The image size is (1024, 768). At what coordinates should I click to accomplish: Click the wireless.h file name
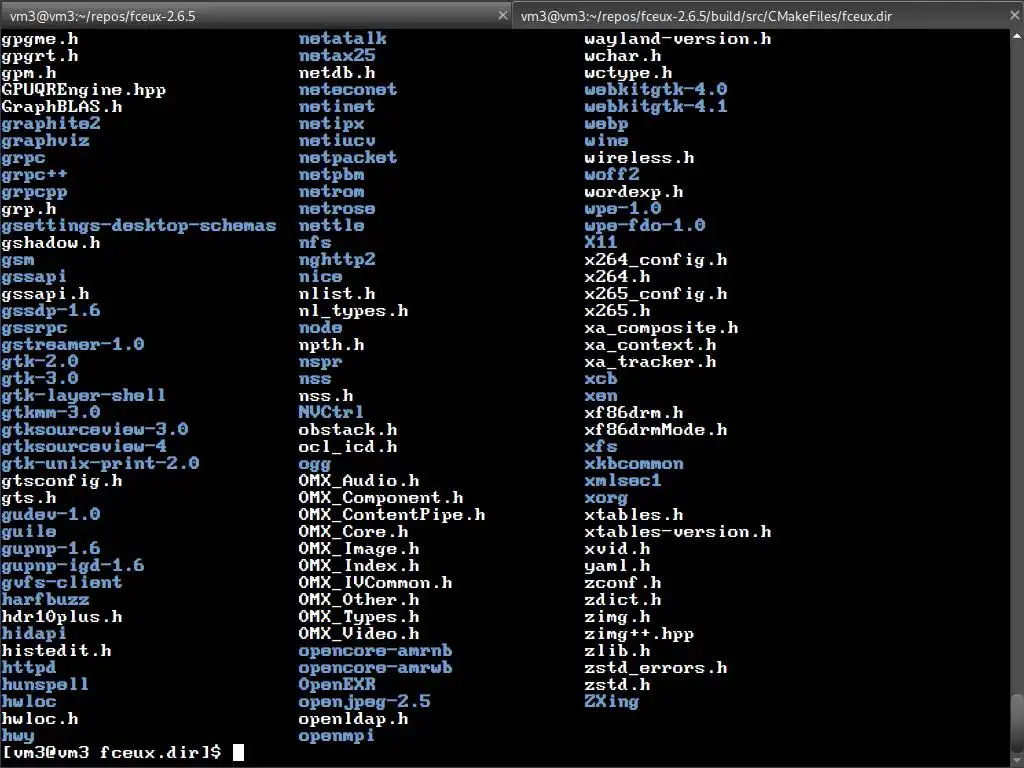[x=639, y=157]
